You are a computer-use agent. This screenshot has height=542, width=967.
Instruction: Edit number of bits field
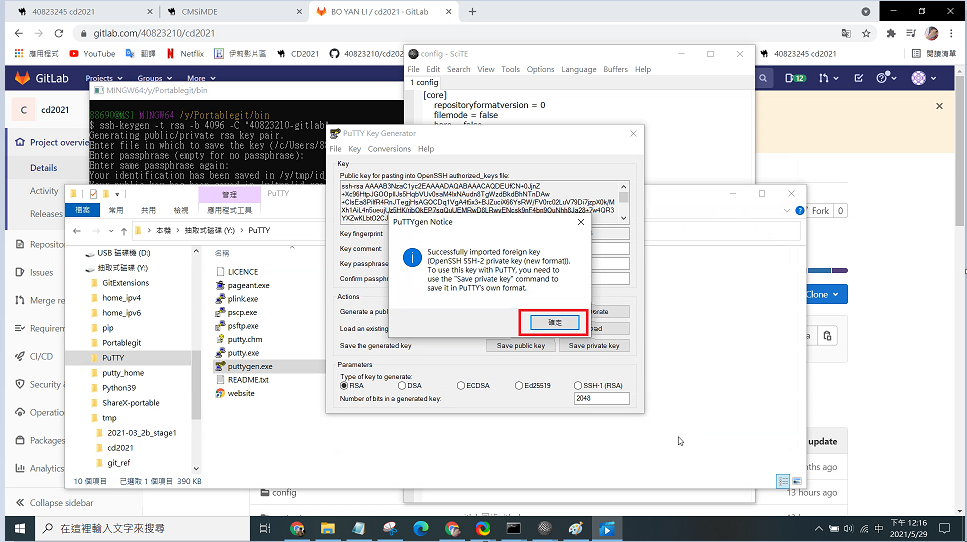(x=601, y=398)
